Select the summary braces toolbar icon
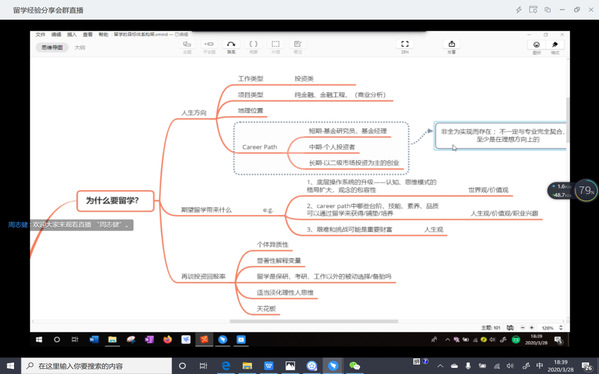Viewport: 599px width, 374px height. [253, 44]
